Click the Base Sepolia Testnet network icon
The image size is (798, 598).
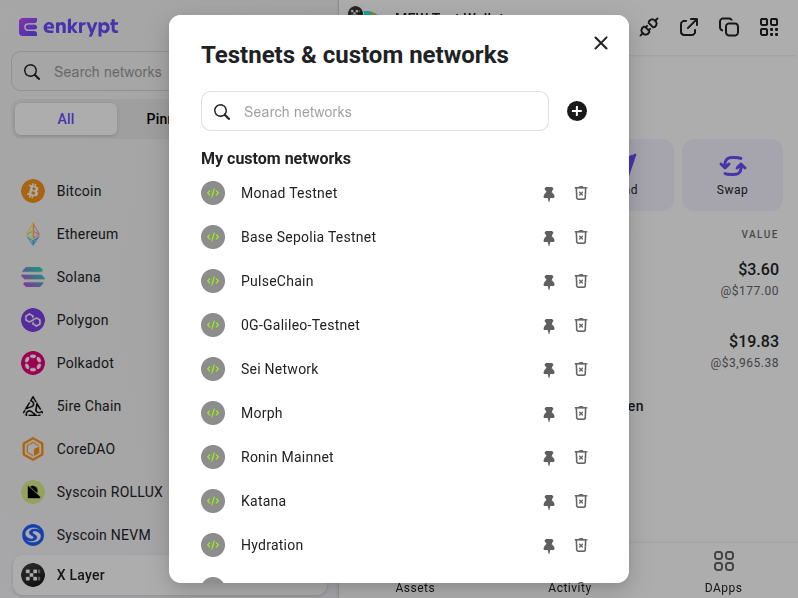coord(213,237)
